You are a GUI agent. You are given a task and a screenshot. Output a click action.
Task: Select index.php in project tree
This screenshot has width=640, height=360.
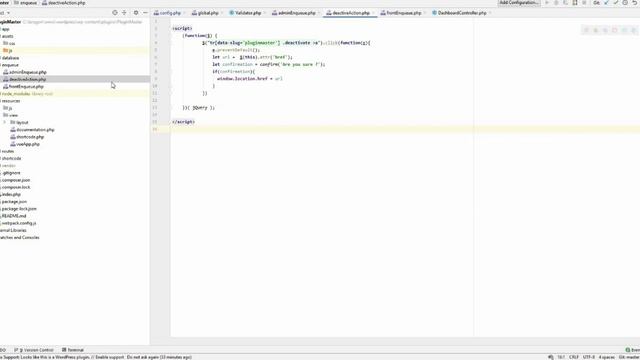11,195
